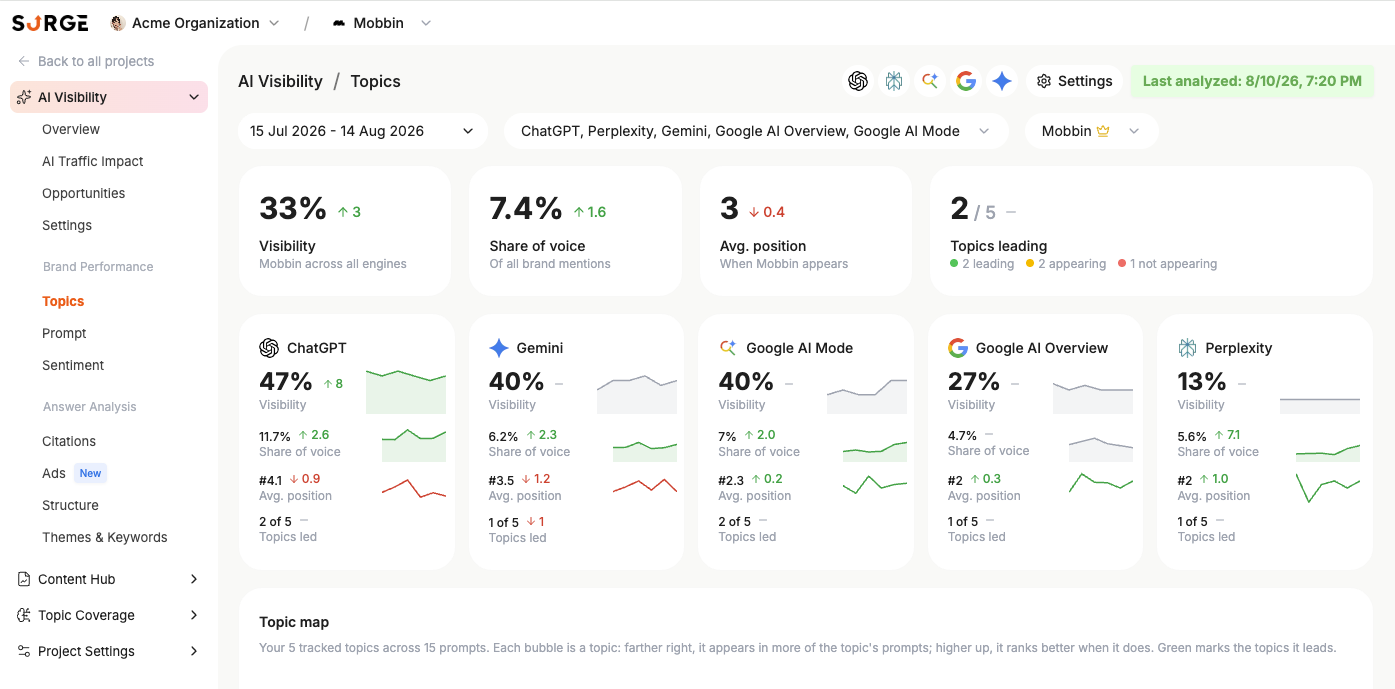Click the Gemini star icon in header
Screen dimensions: 1395x689
pos(1001,81)
